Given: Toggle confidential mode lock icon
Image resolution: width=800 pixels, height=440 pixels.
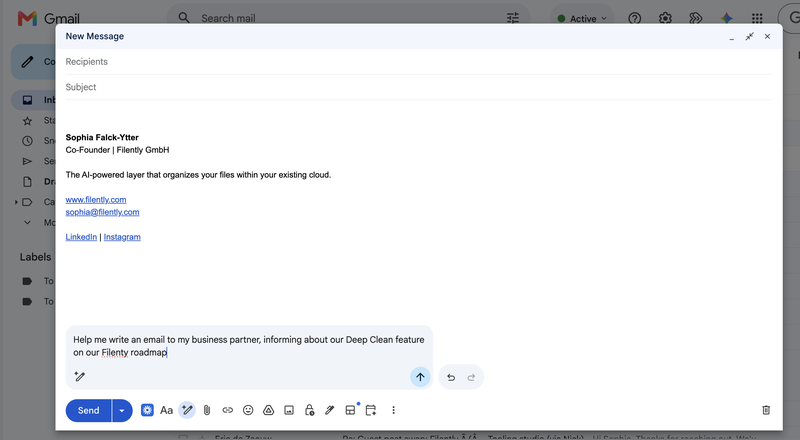Looking at the screenshot, I should (x=309, y=410).
